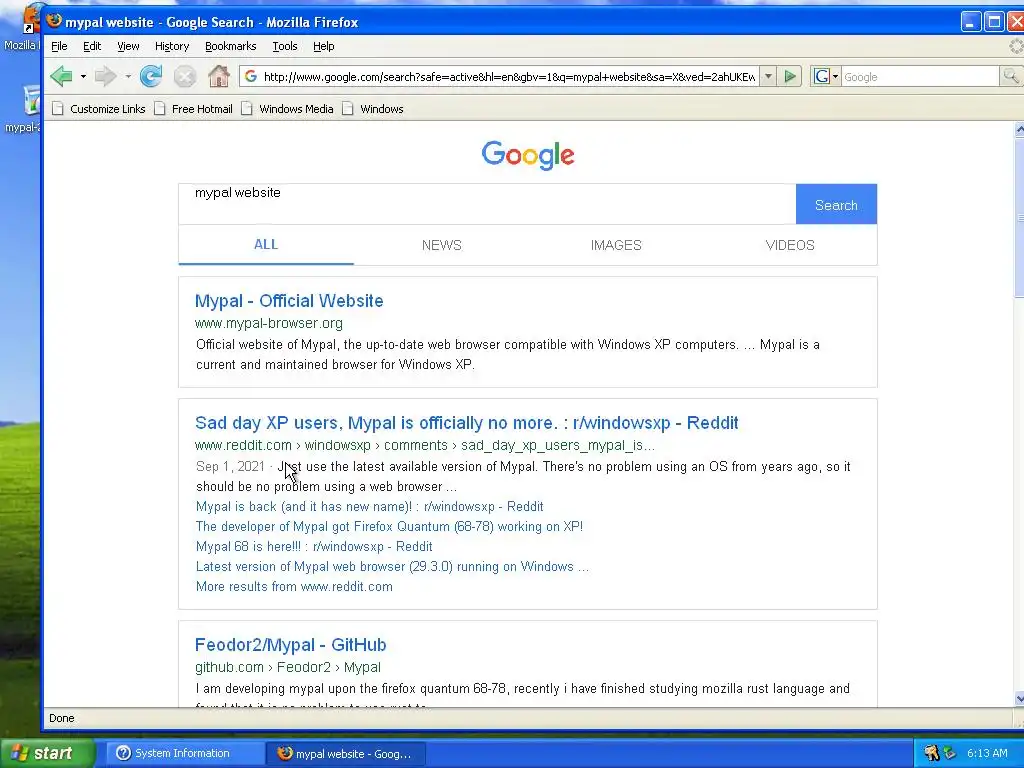Switch to the IMAGES results tab

616,245
